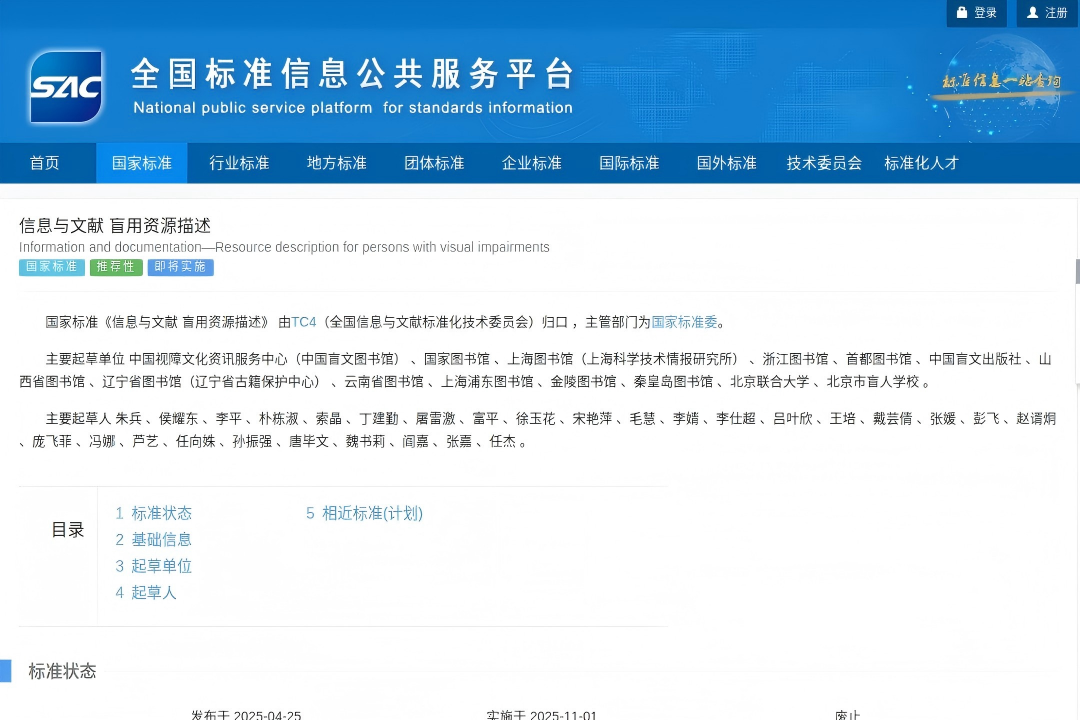Open the 技术委员会 menu item
1080x720 pixels.
click(x=824, y=163)
